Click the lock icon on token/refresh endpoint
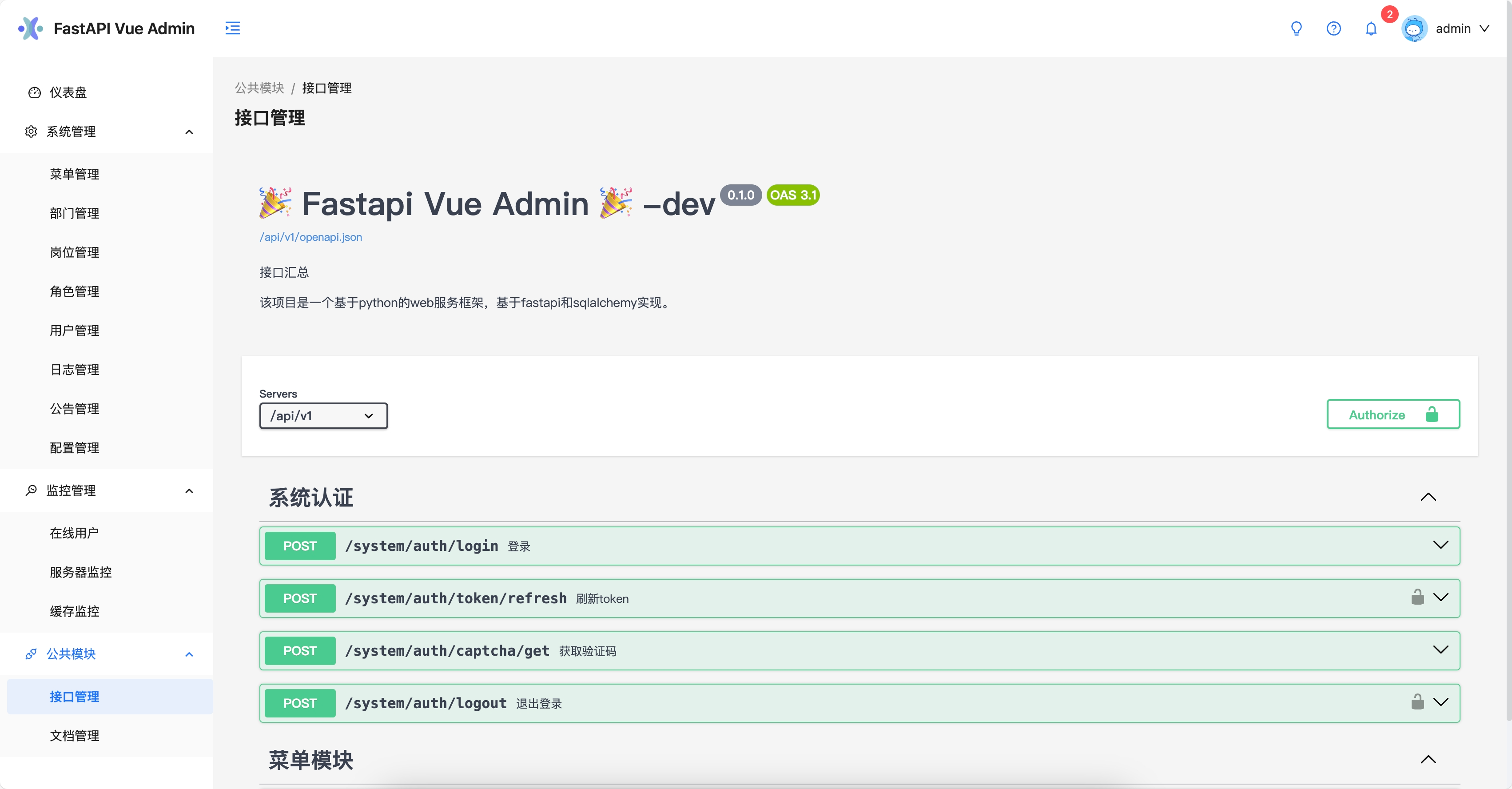Screen dimensions: 1512x789 click(1417, 597)
